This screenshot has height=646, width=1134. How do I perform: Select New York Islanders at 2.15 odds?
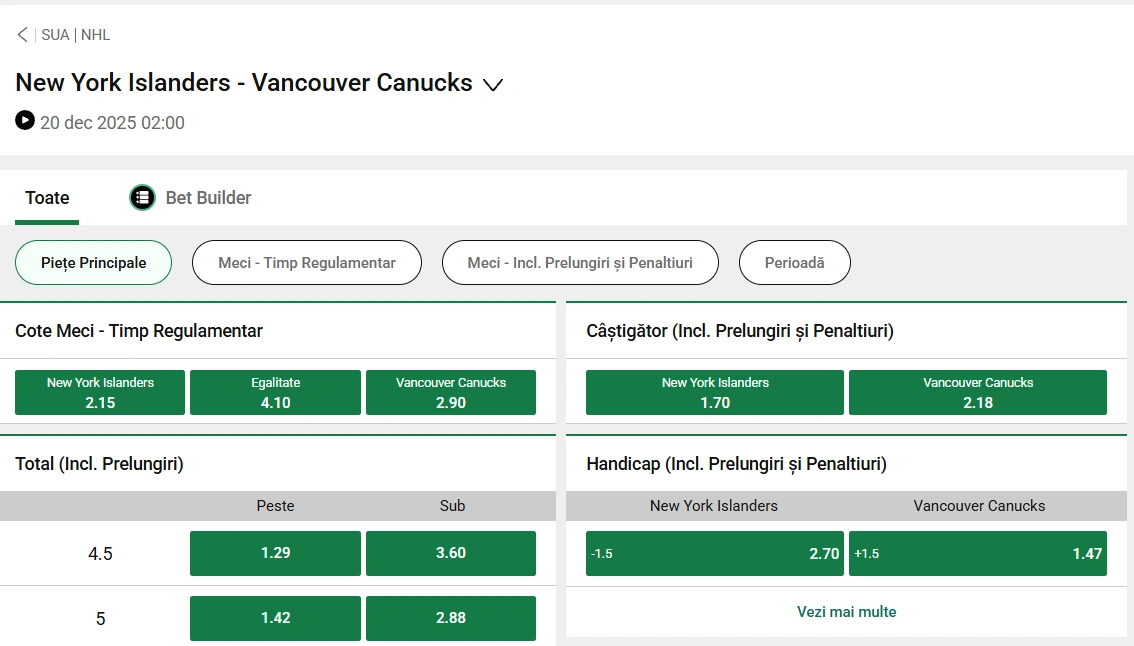click(99, 392)
